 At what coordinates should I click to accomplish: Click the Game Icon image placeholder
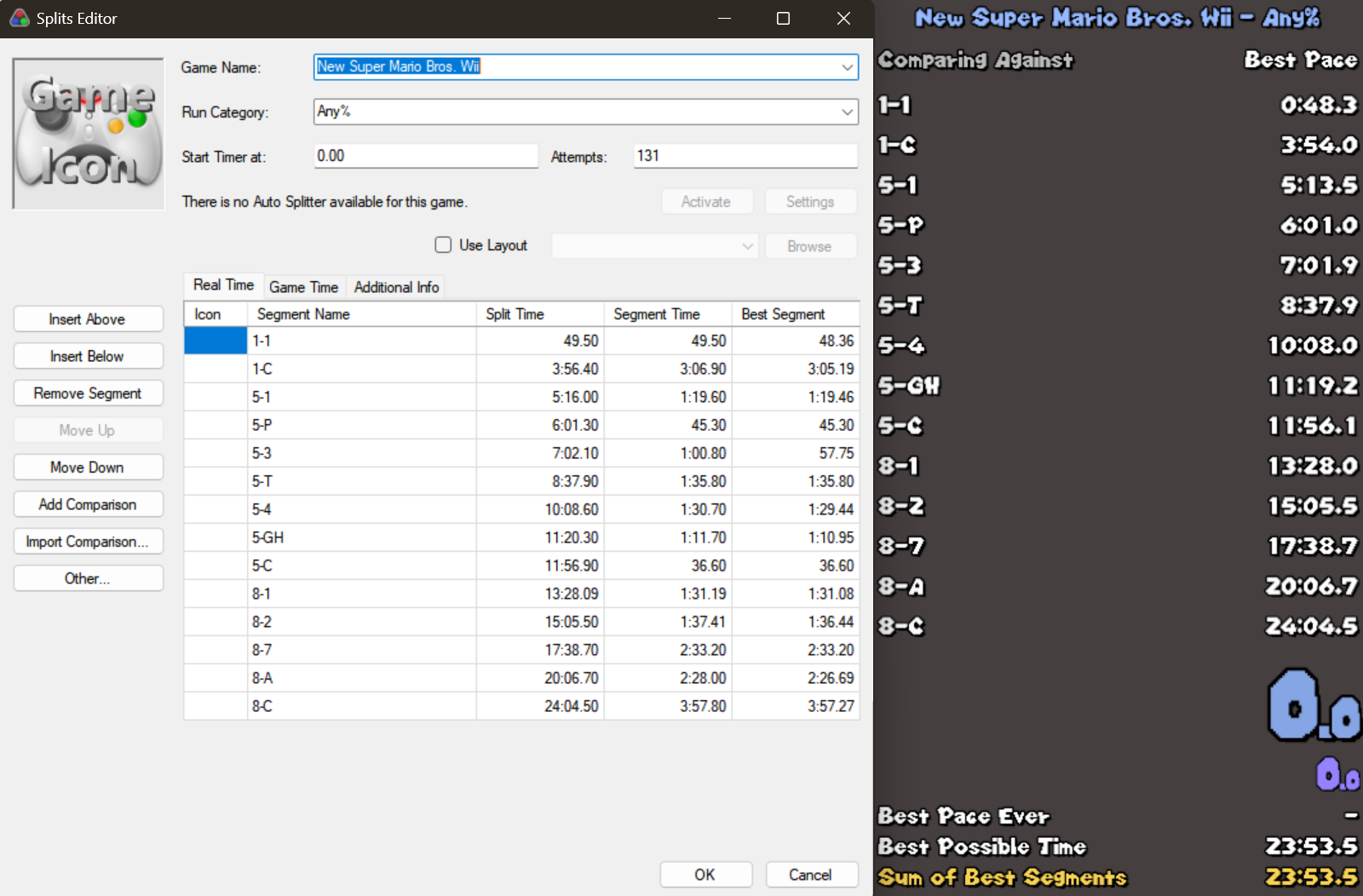(x=88, y=134)
